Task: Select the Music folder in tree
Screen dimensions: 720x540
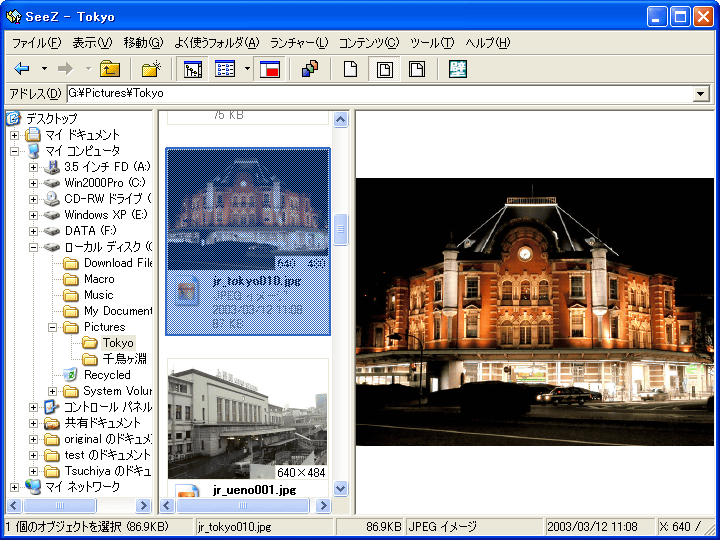Action: click(x=98, y=295)
